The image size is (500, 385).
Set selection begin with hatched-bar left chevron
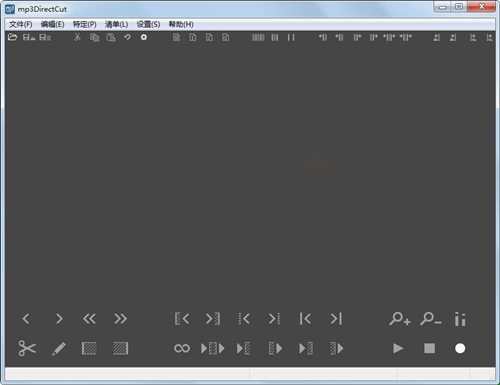tap(182, 319)
